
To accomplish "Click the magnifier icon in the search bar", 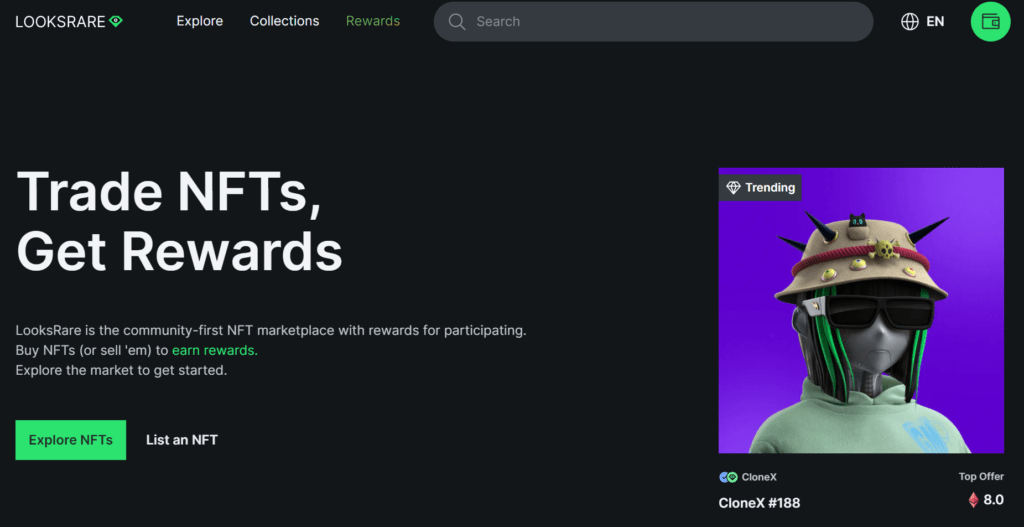I will (457, 22).
